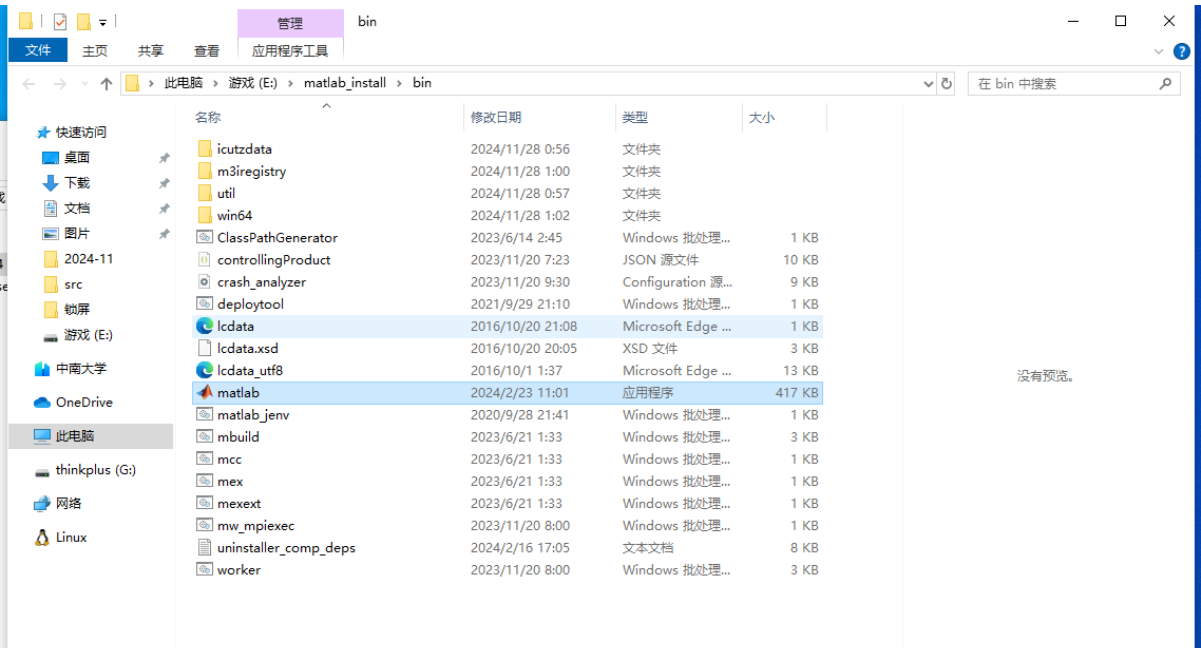Refresh the current folder view
This screenshot has width=1201, height=648.
coord(947,83)
